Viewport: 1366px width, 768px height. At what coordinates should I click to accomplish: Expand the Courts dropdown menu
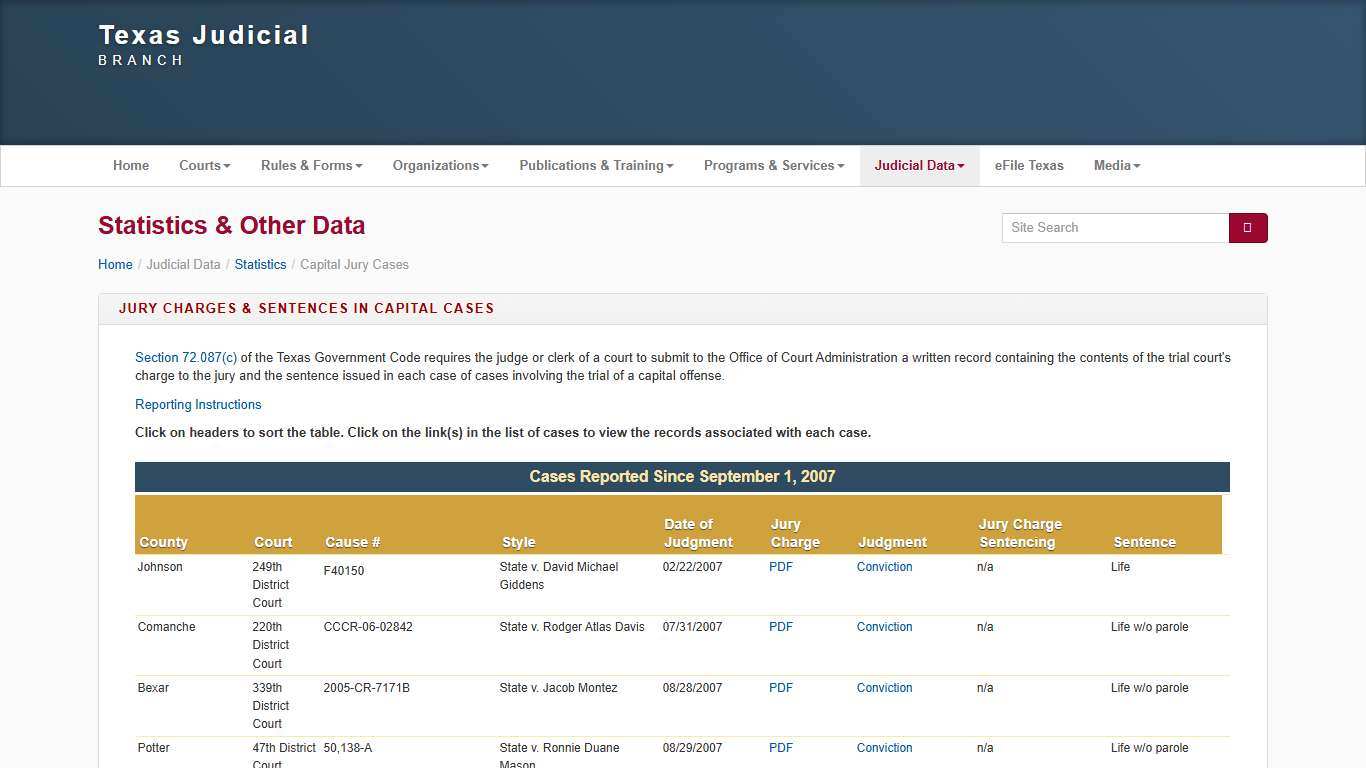[204, 165]
